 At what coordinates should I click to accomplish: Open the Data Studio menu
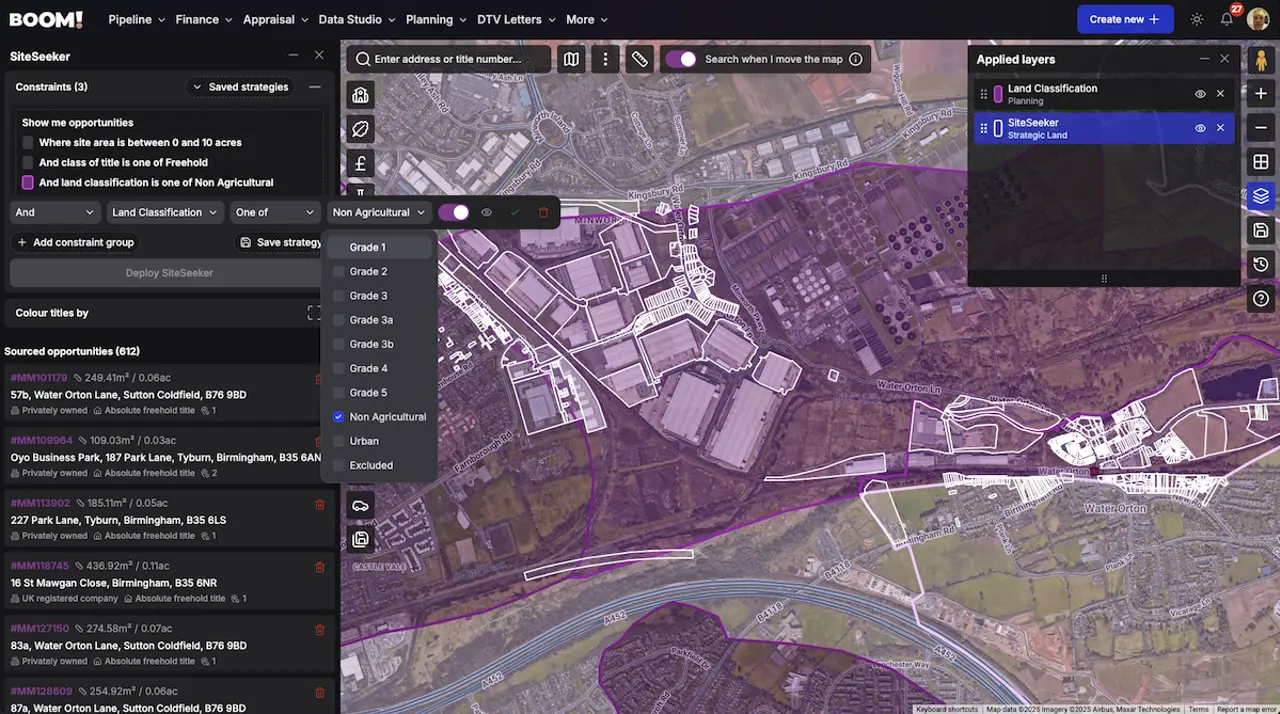(x=357, y=19)
